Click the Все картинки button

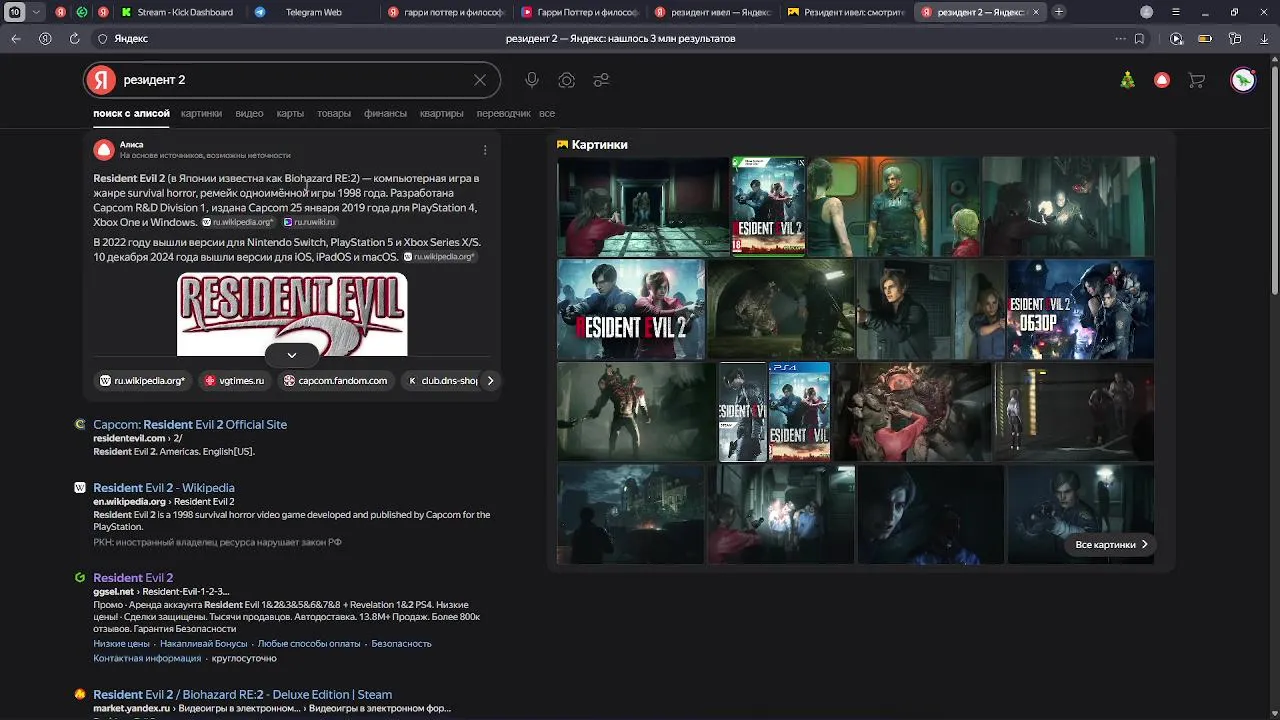[x=1111, y=544]
